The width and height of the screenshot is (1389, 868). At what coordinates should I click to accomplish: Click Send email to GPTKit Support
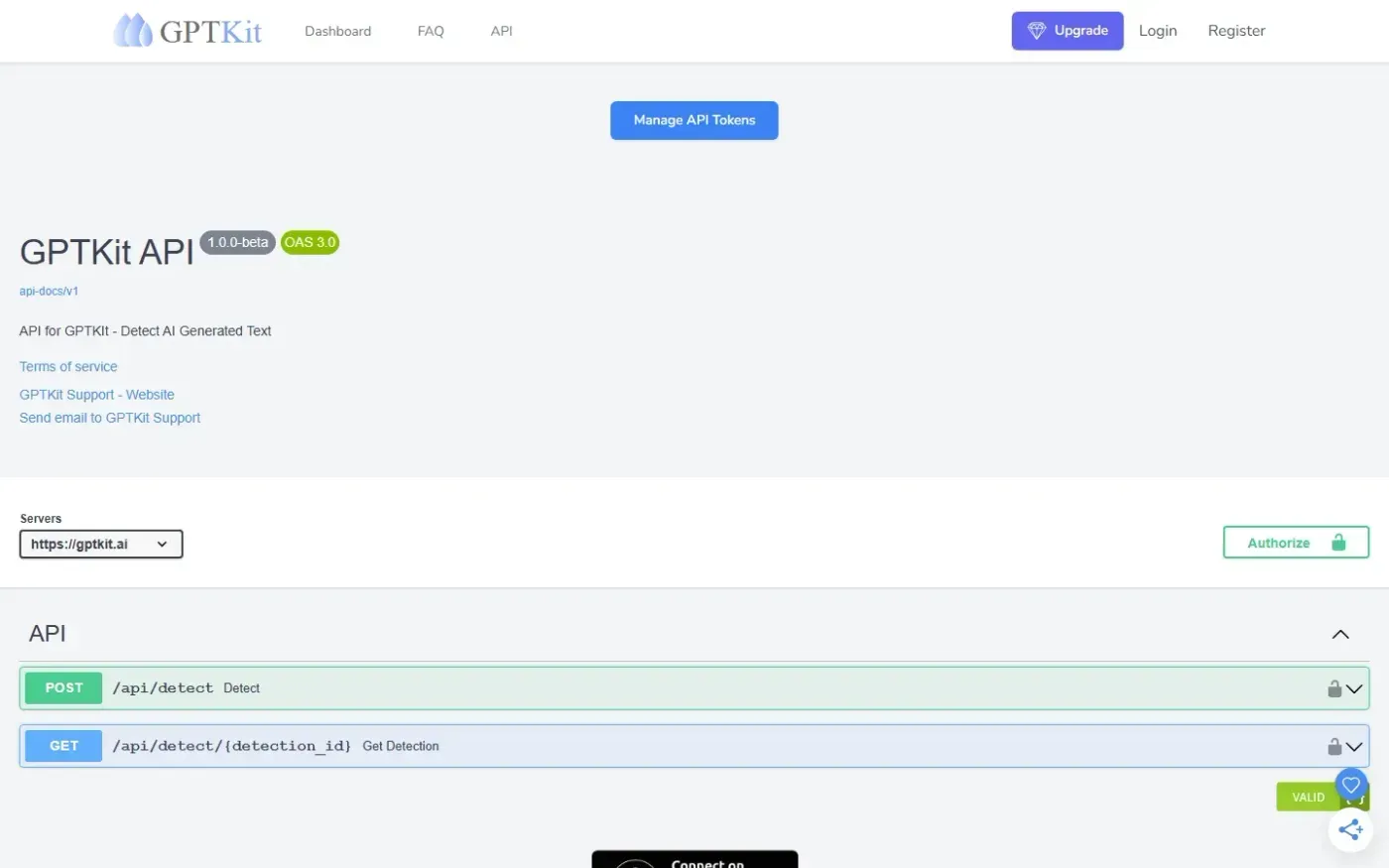[110, 418]
